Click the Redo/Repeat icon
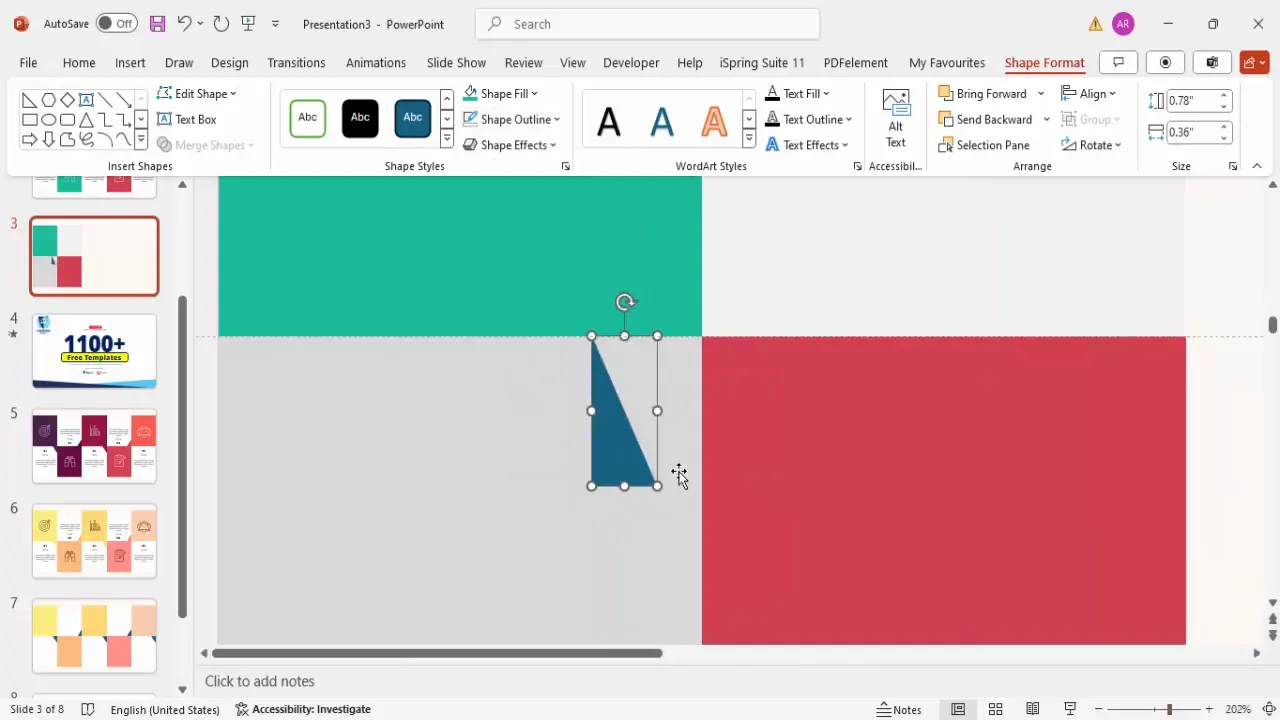1280x720 pixels. [x=221, y=23]
